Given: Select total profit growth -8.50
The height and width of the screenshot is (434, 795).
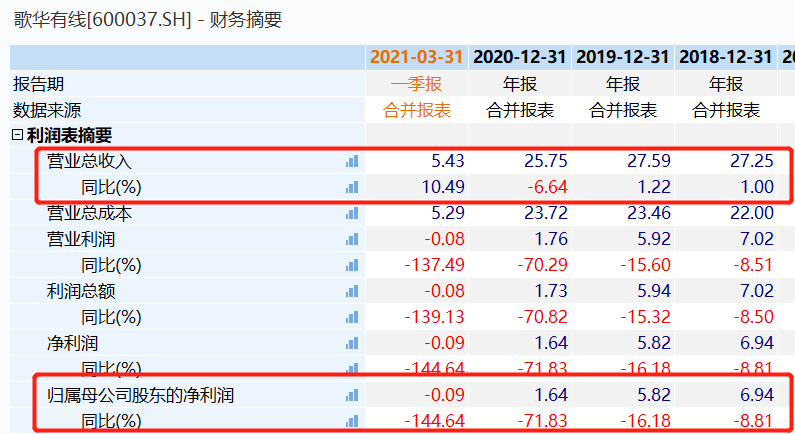Looking at the screenshot, I should pos(753,317).
